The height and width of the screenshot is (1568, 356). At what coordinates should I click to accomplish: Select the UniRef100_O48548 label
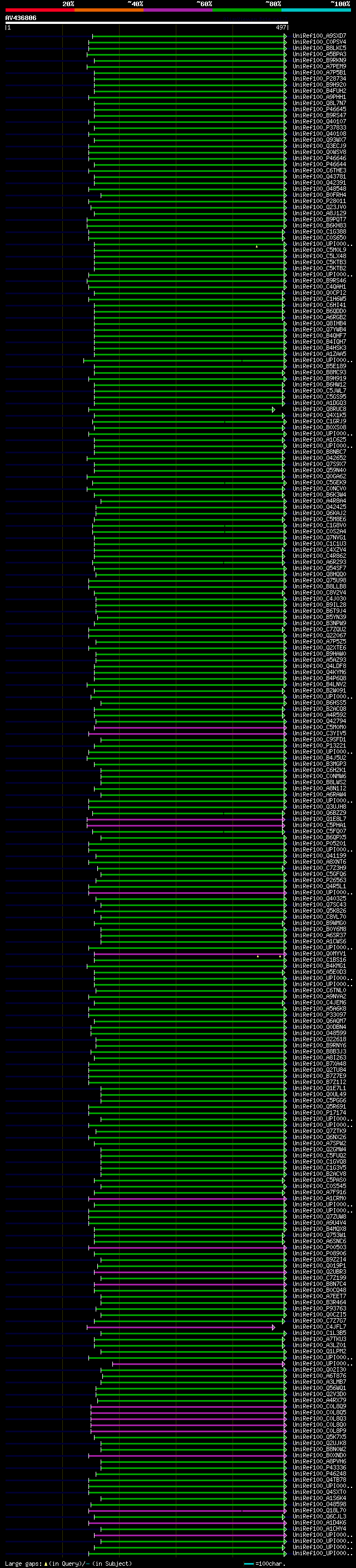click(319, 189)
